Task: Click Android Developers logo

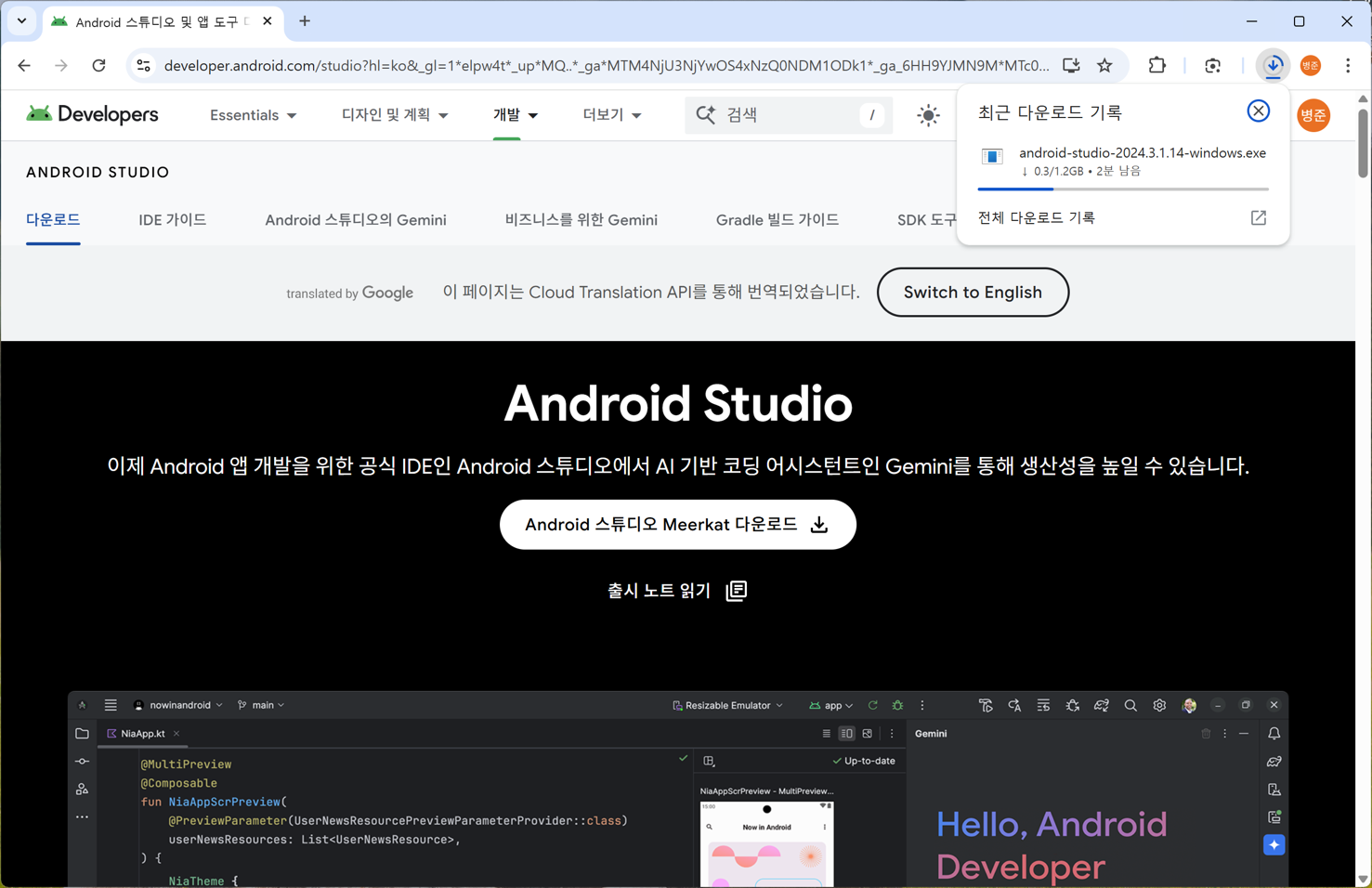Action: (92, 114)
